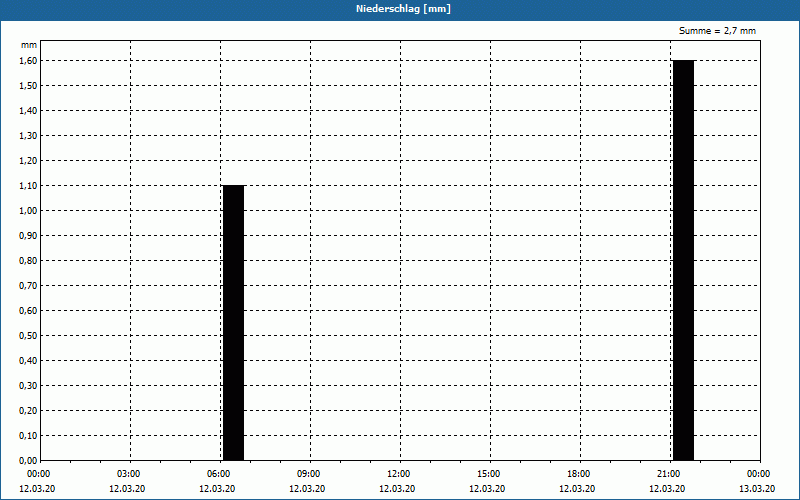This screenshot has height=500, width=800.
Task: Click the 0,40 y-axis value
Action: 28,360
